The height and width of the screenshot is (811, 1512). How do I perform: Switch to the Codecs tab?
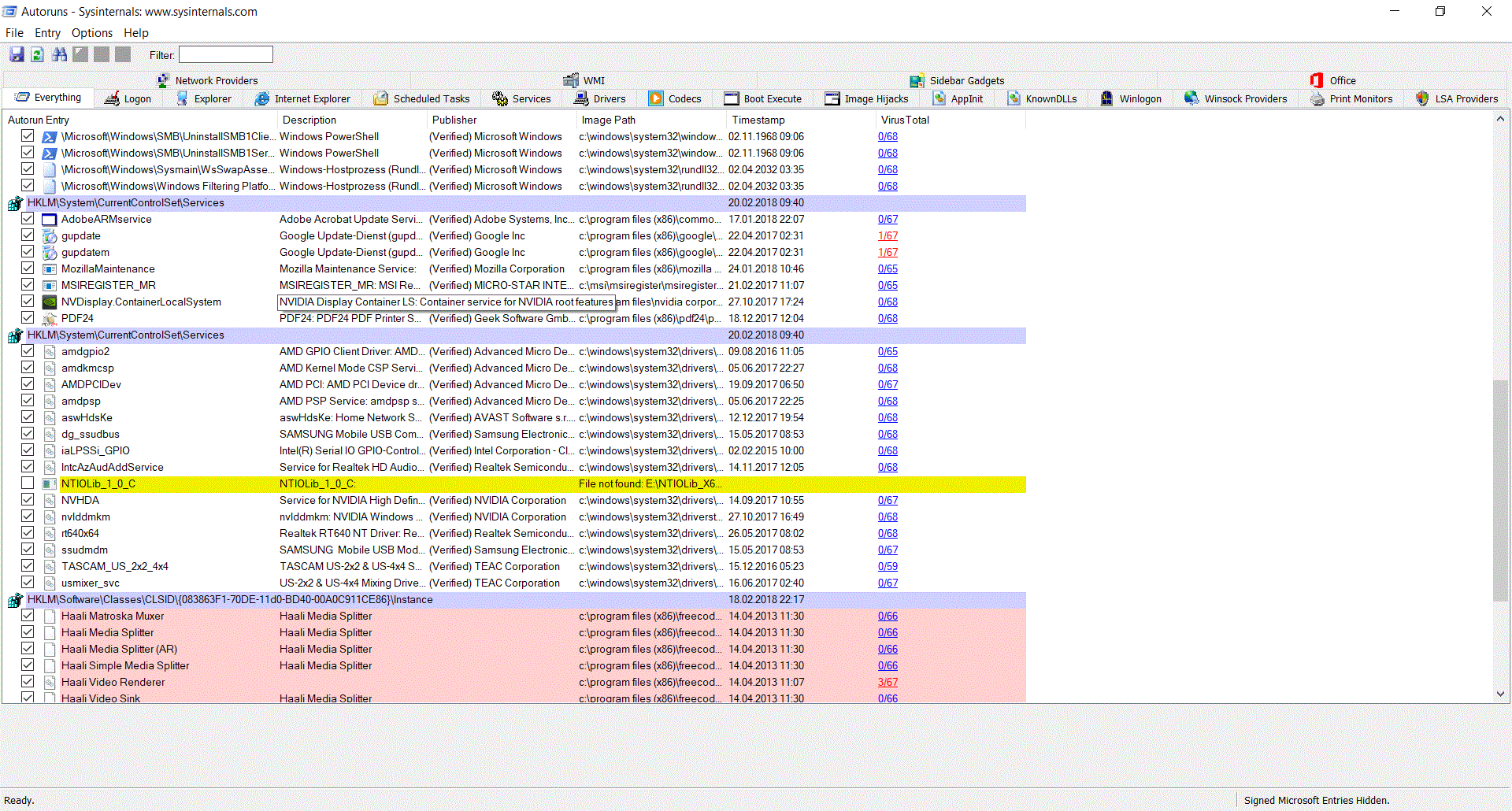click(676, 98)
